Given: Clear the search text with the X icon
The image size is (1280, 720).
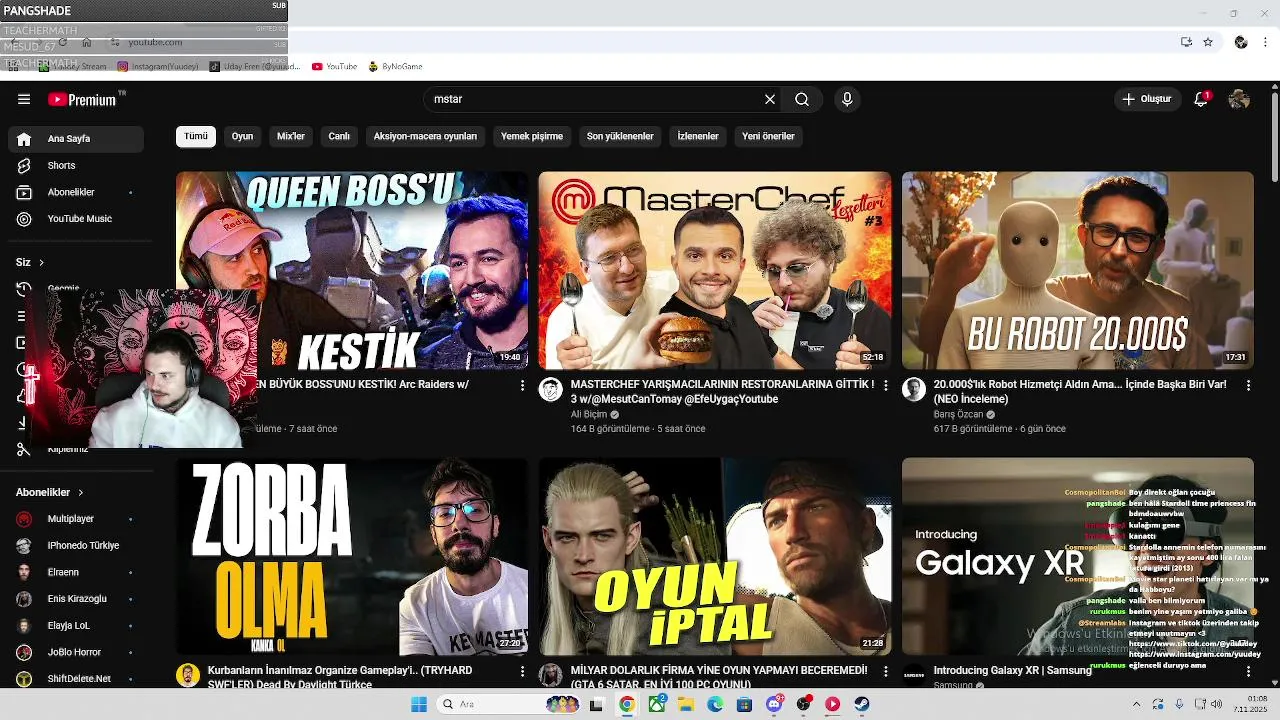Looking at the screenshot, I should click(770, 99).
